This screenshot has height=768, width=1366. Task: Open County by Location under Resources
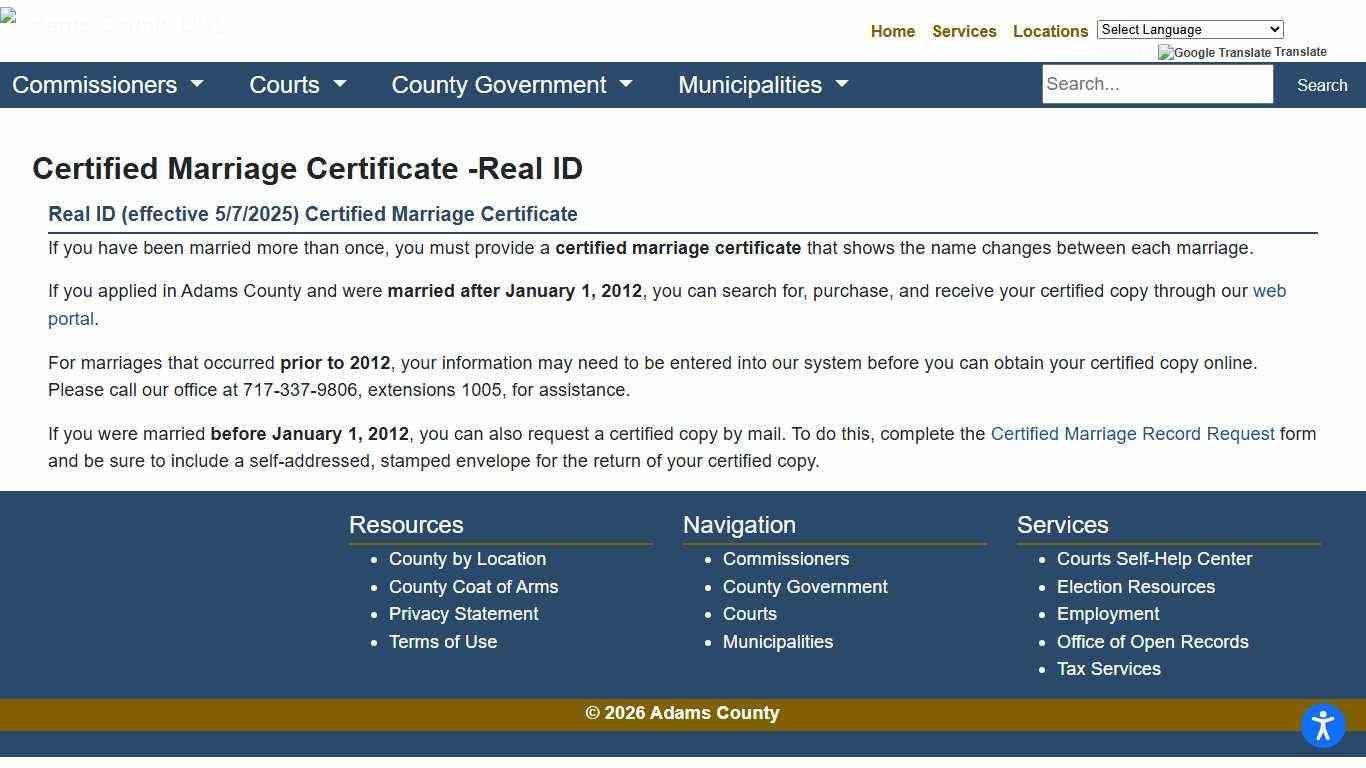pyautogui.click(x=467, y=559)
